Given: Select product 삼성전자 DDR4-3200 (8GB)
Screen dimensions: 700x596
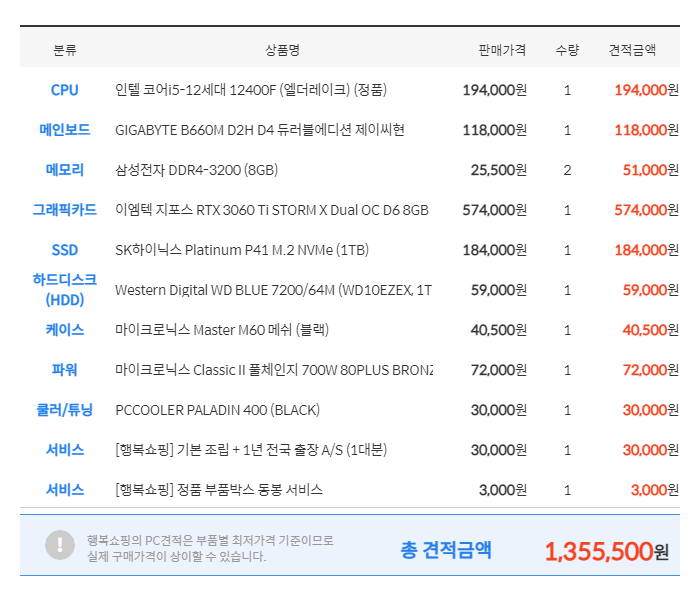Looking at the screenshot, I should click(196, 170).
